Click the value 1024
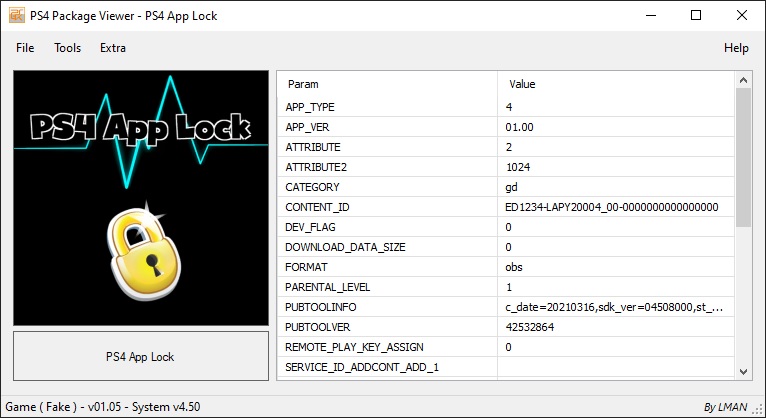The height and width of the screenshot is (418, 766). coord(518,167)
